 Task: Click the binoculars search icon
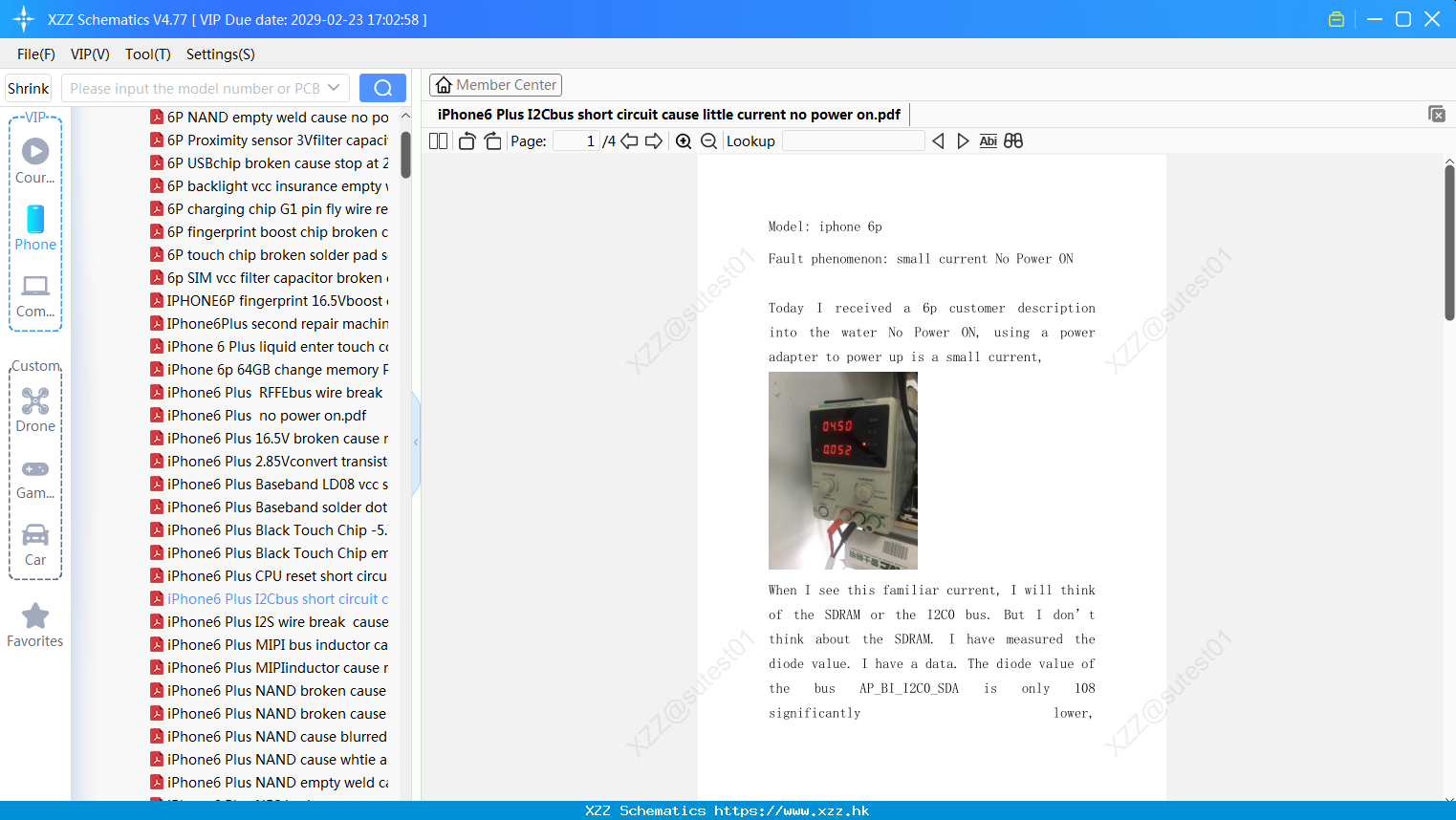tap(1013, 140)
